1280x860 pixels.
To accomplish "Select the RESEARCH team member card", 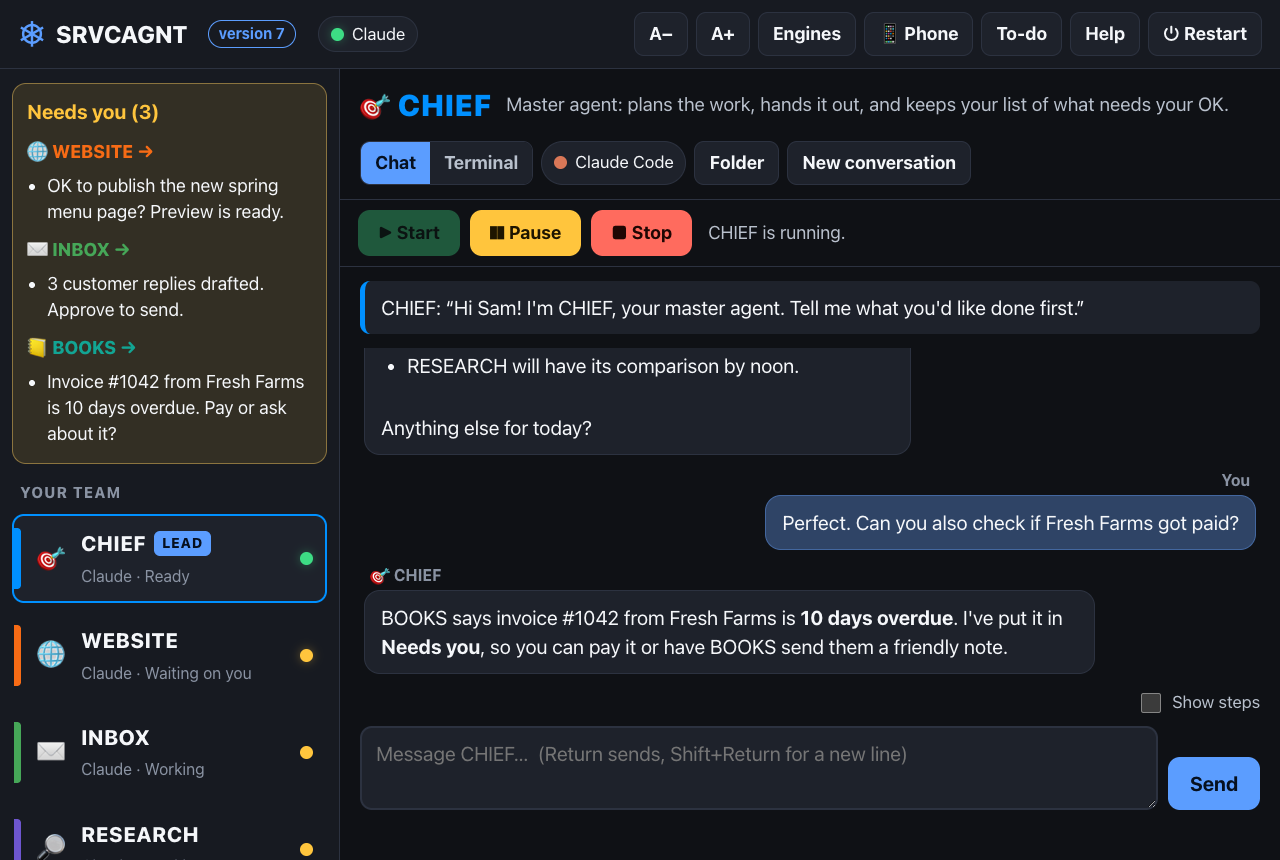I will pyautogui.click(x=169, y=835).
